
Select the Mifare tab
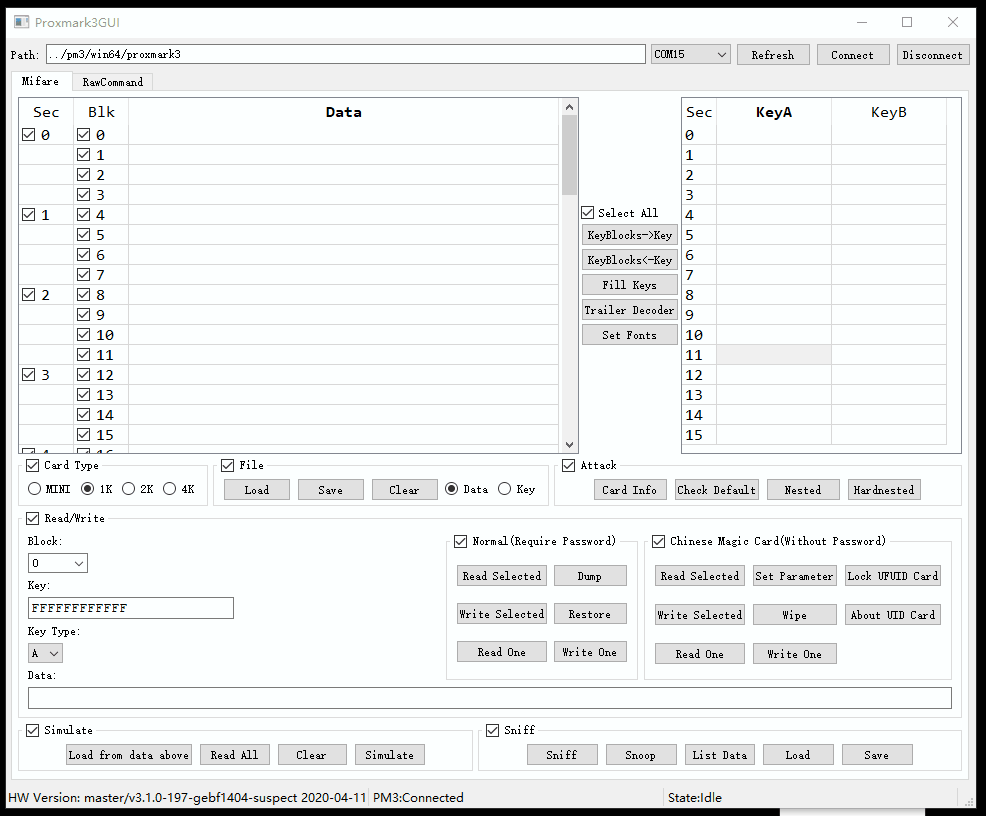coord(40,82)
